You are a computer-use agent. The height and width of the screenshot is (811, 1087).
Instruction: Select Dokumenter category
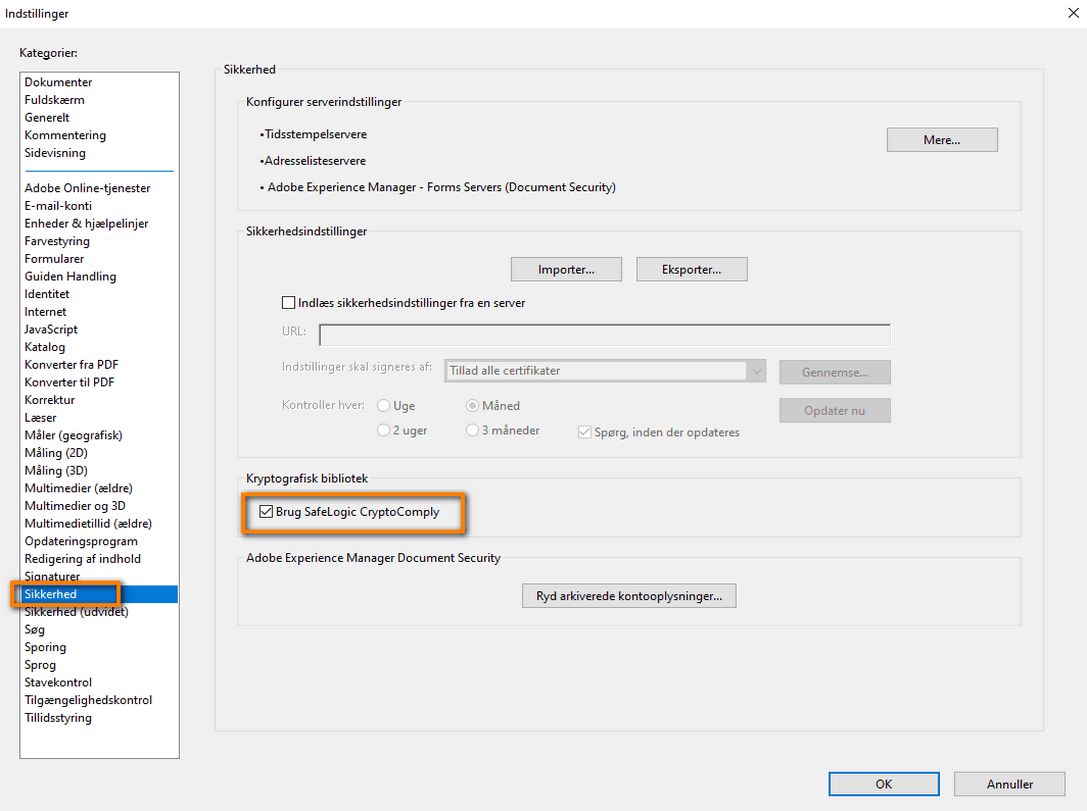(x=58, y=82)
